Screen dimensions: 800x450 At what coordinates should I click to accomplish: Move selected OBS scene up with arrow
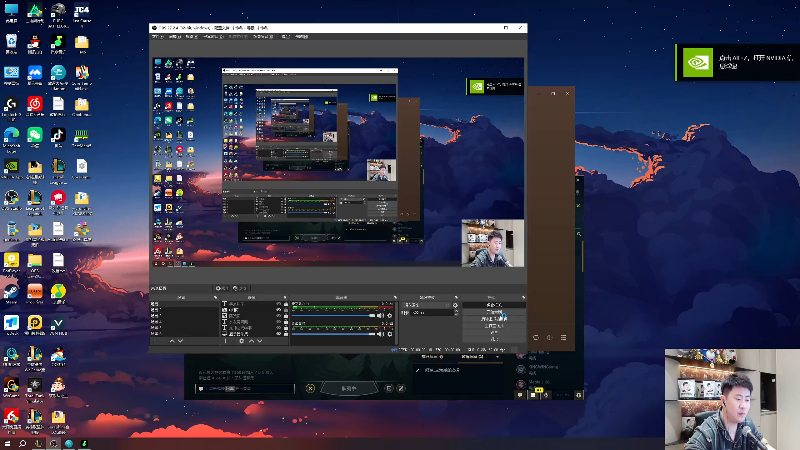(x=172, y=341)
